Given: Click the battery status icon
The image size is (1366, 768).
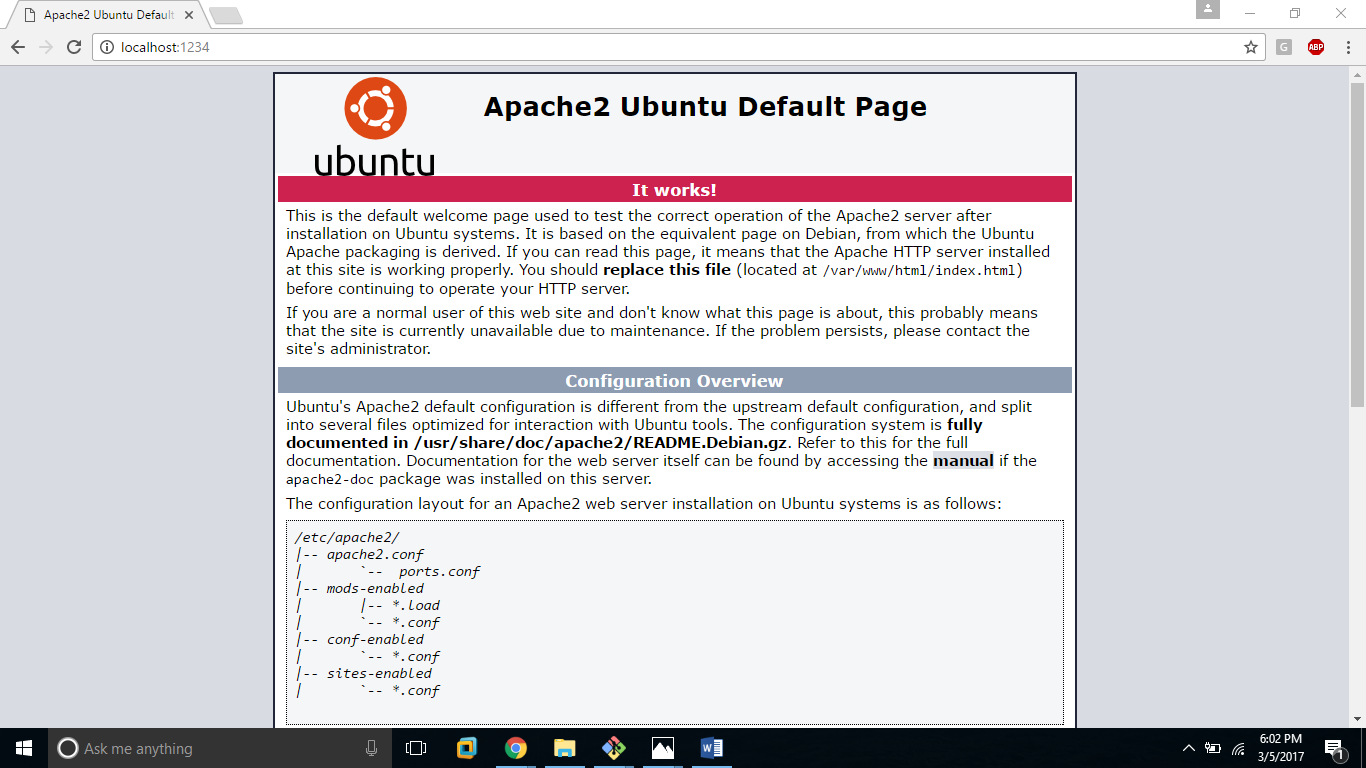Looking at the screenshot, I should [x=1213, y=748].
